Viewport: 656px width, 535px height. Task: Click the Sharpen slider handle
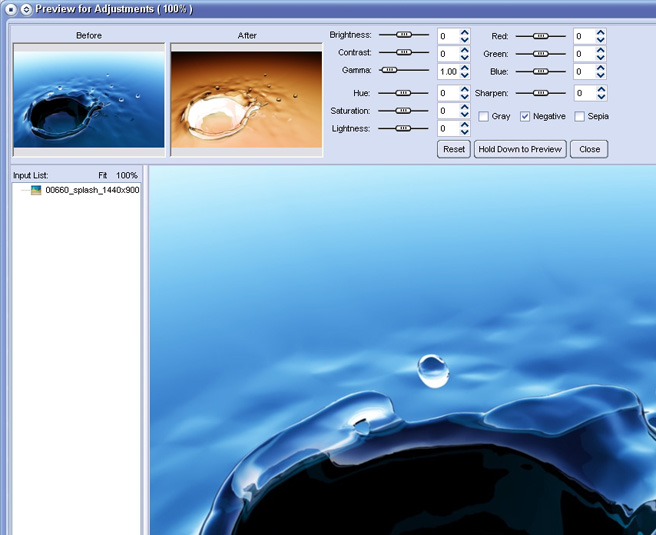(x=541, y=93)
